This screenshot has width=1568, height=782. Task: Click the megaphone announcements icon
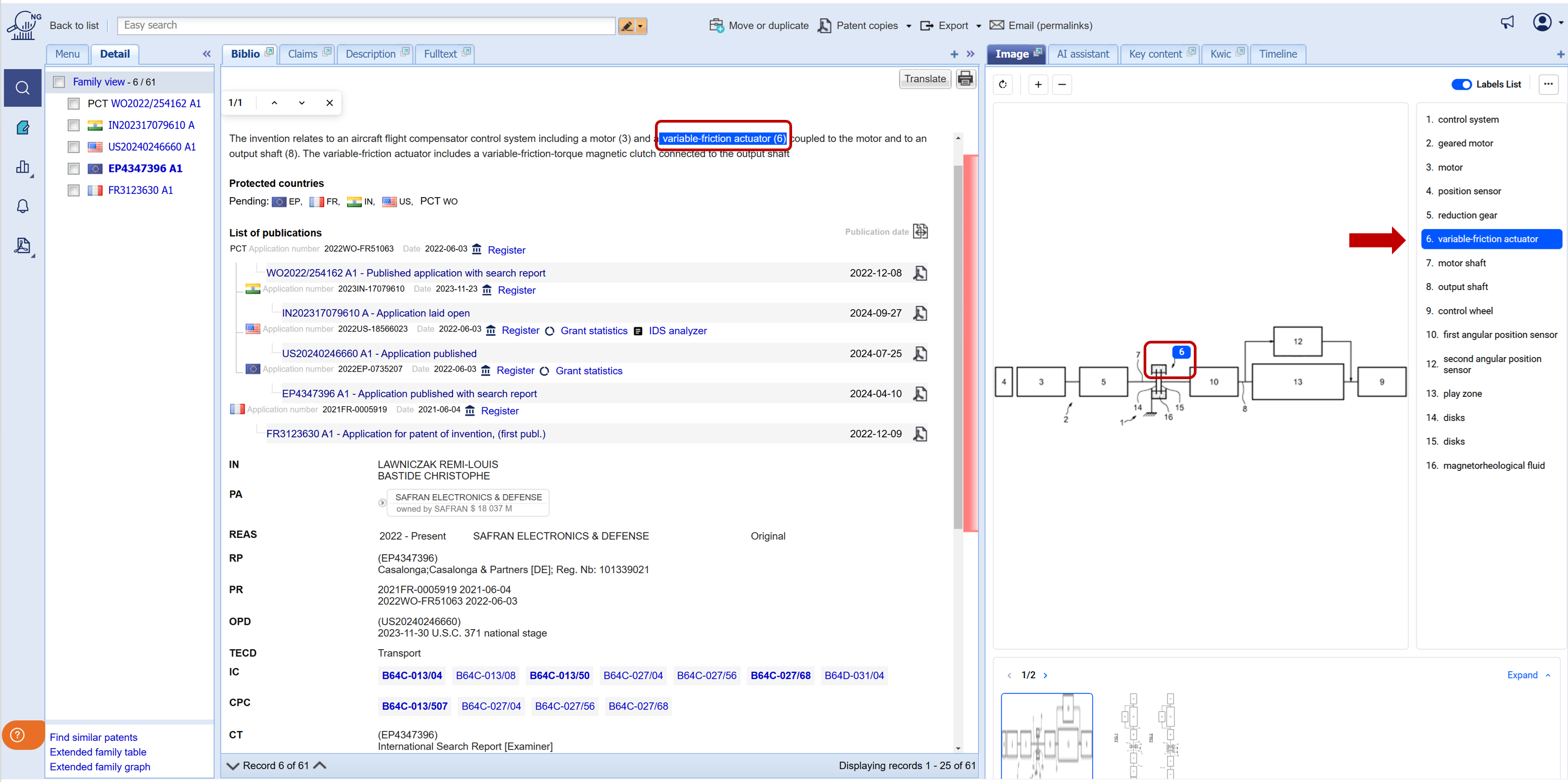(1506, 23)
